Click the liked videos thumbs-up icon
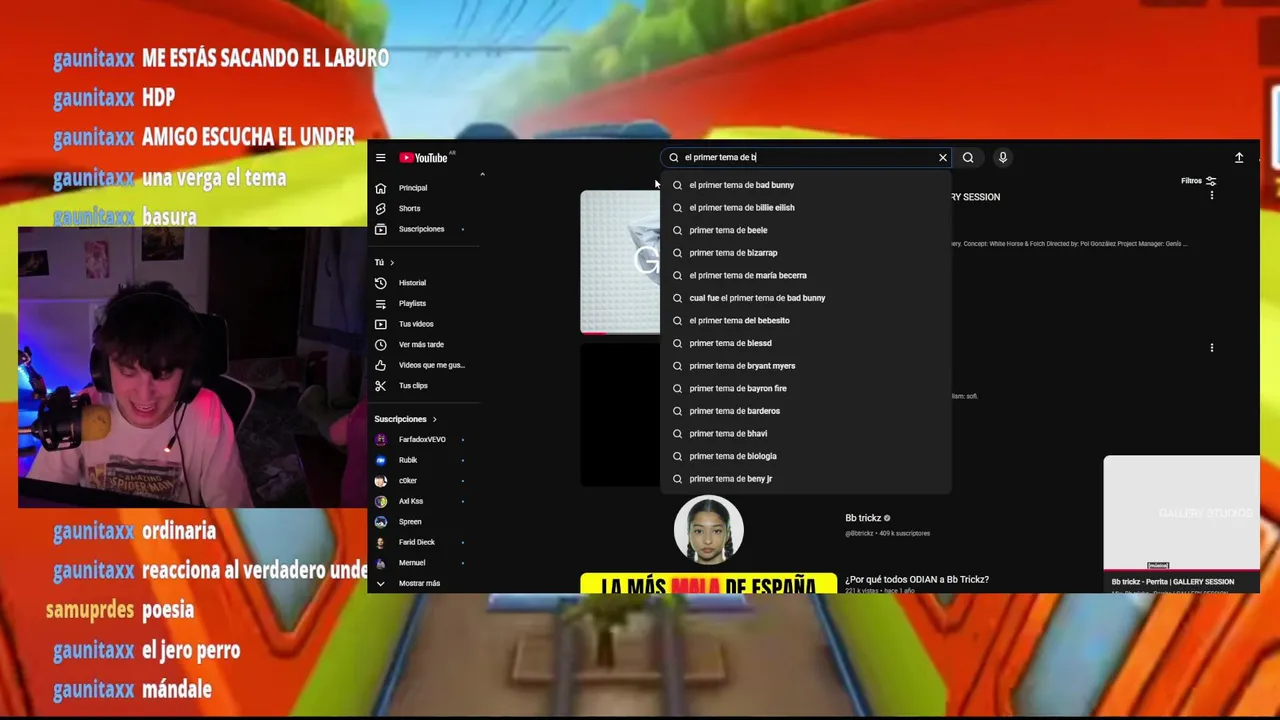Viewport: 1280px width, 720px height. click(380, 365)
